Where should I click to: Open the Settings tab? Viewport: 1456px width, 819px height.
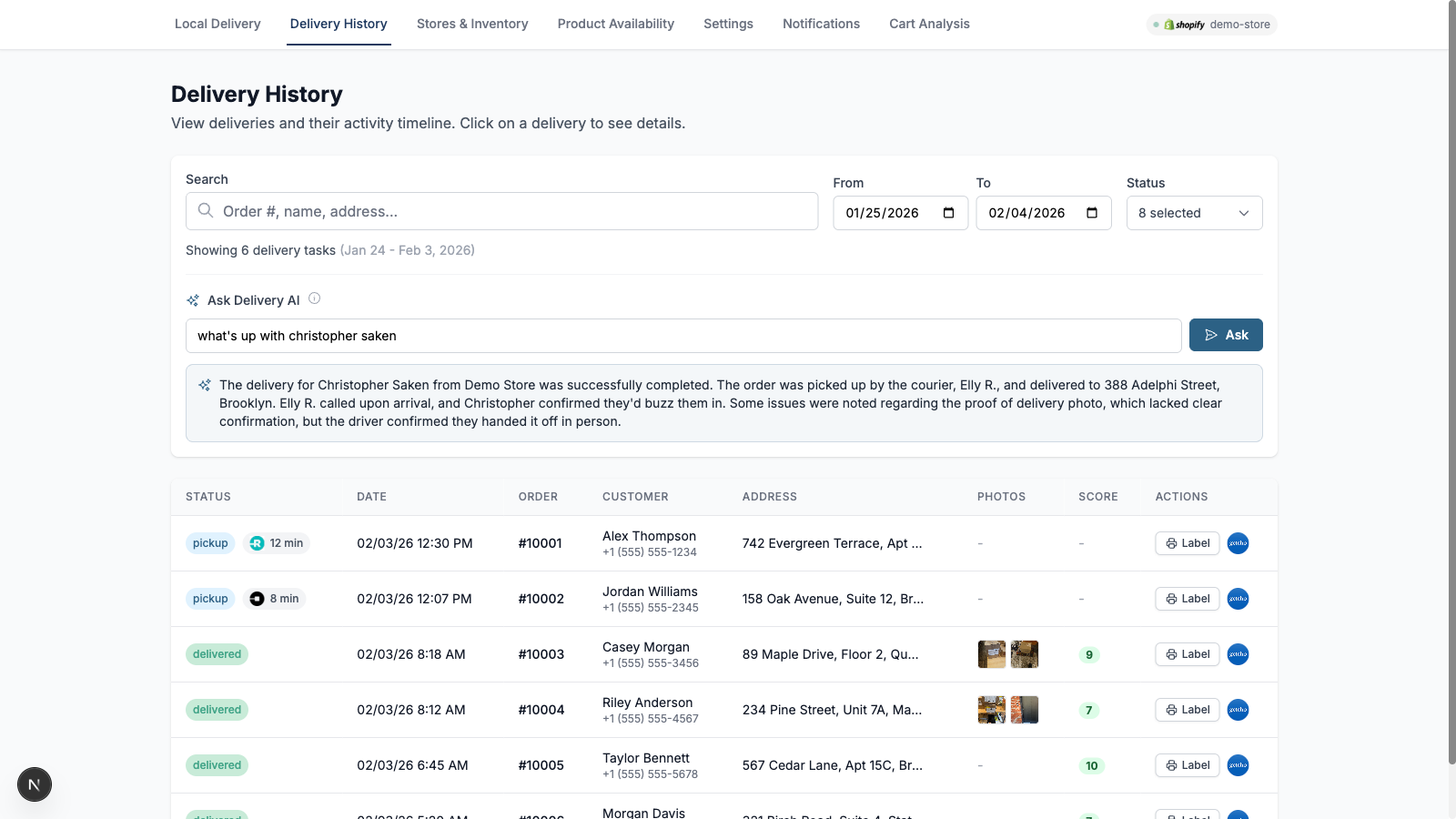[x=727, y=24]
